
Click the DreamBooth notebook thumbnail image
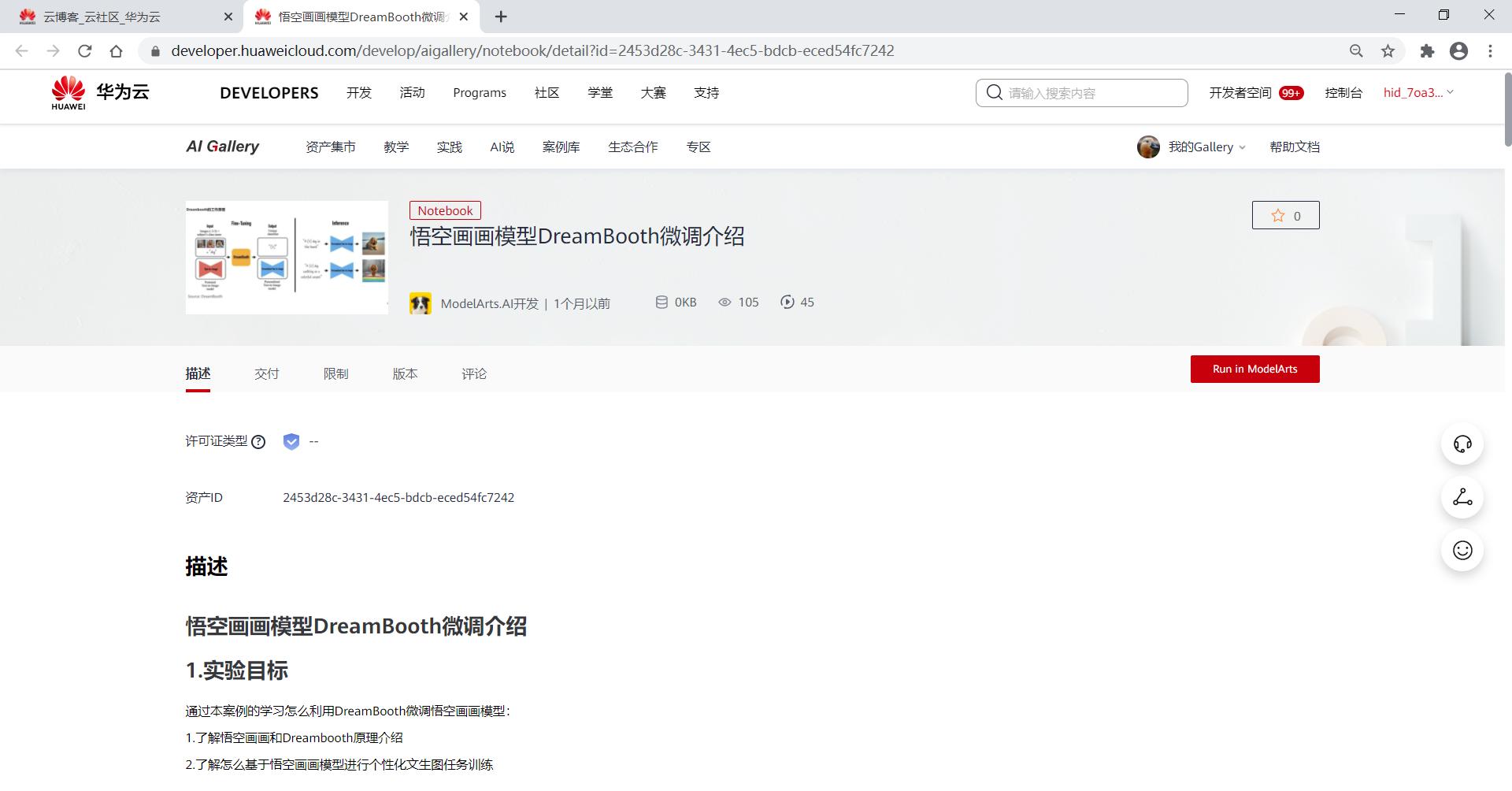287,258
